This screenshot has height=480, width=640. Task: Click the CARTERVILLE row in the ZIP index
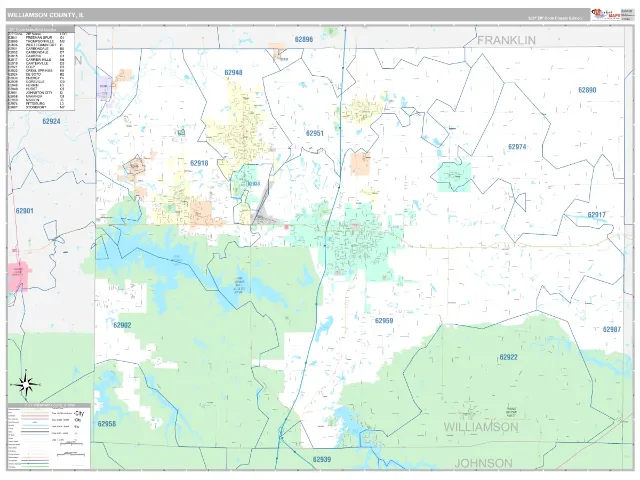point(36,63)
